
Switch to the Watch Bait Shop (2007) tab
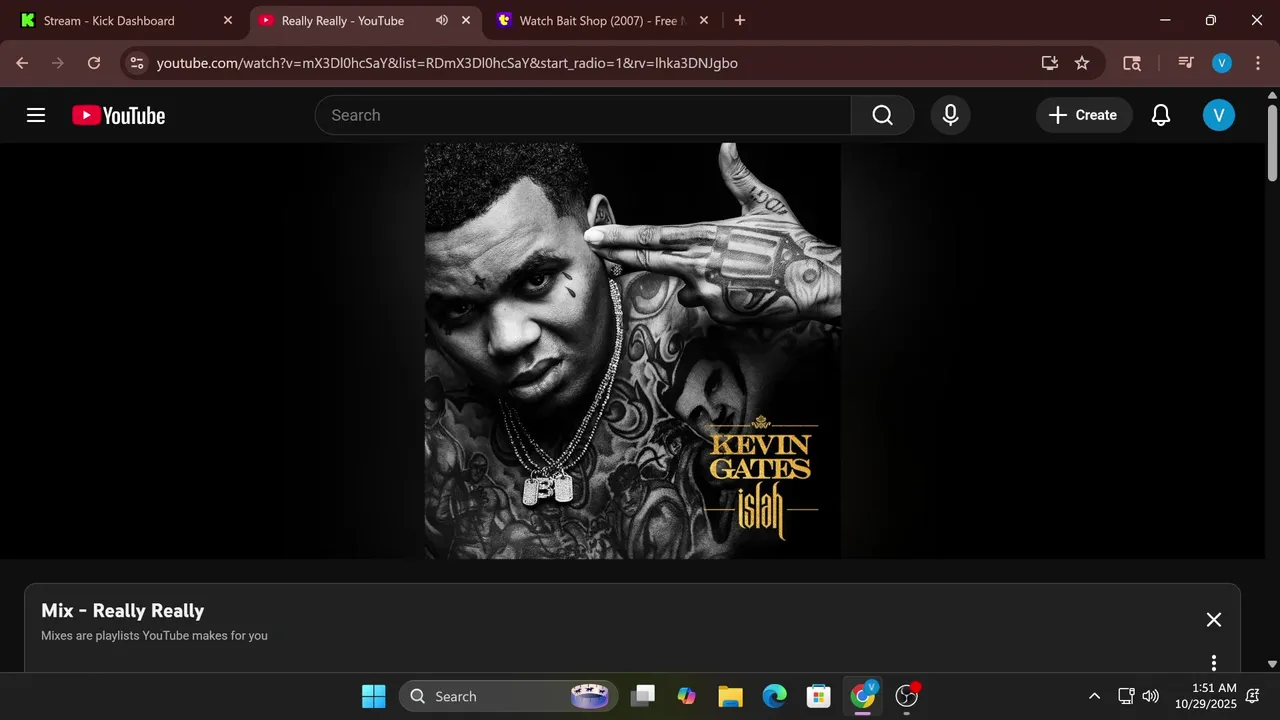[603, 20]
